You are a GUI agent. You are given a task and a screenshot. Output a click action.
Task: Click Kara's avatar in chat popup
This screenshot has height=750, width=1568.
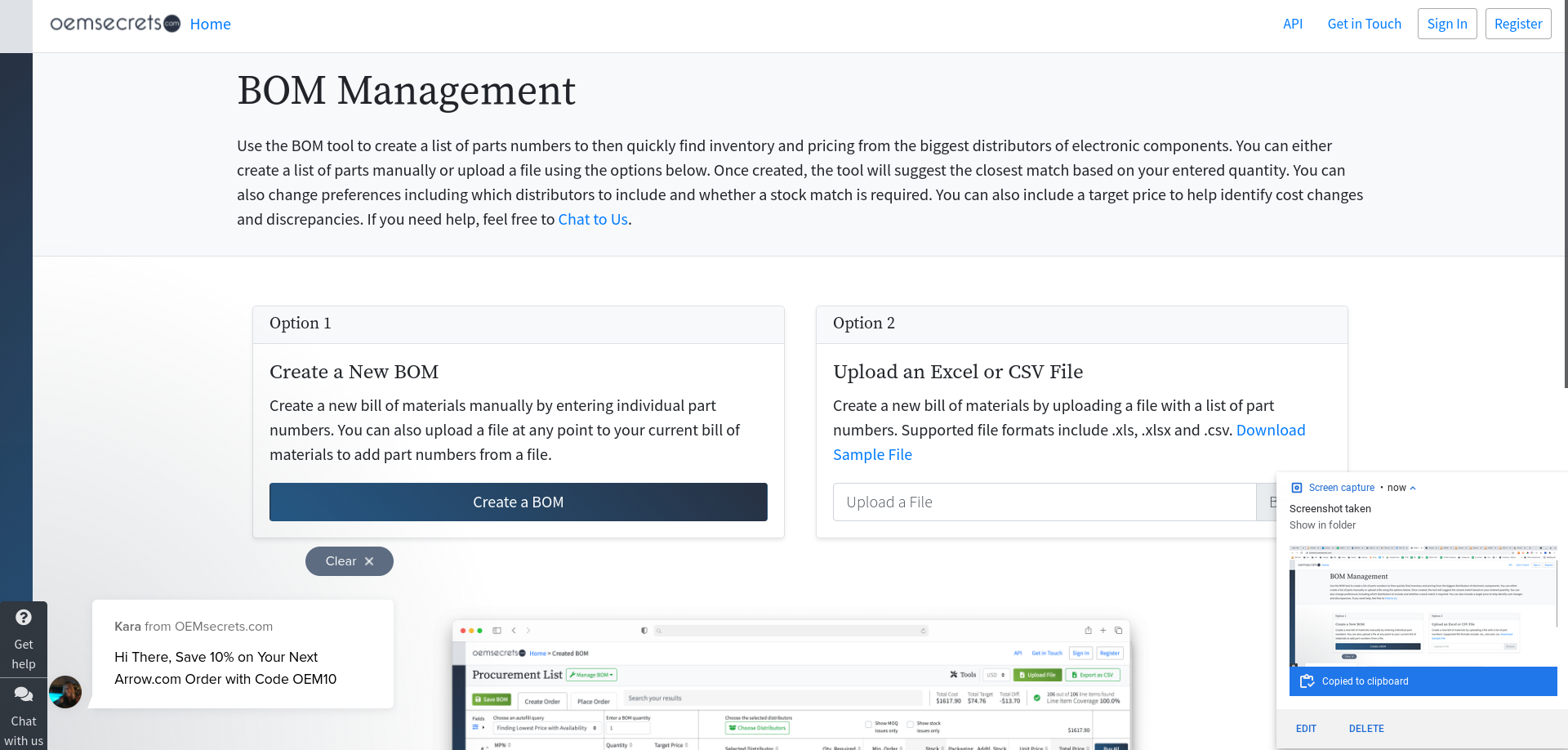(x=65, y=692)
